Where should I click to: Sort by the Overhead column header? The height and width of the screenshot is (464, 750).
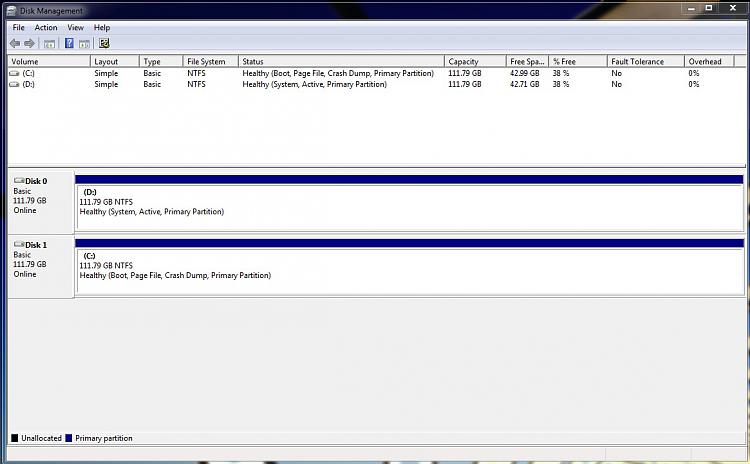pyautogui.click(x=709, y=61)
